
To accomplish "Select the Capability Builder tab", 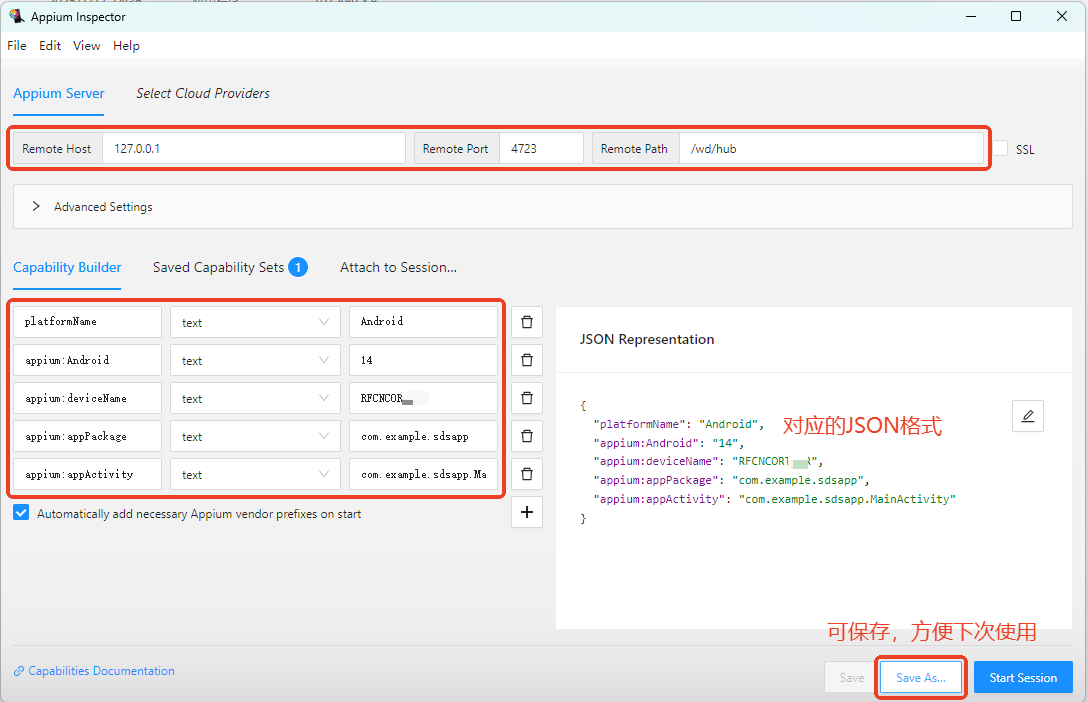I will (x=67, y=268).
